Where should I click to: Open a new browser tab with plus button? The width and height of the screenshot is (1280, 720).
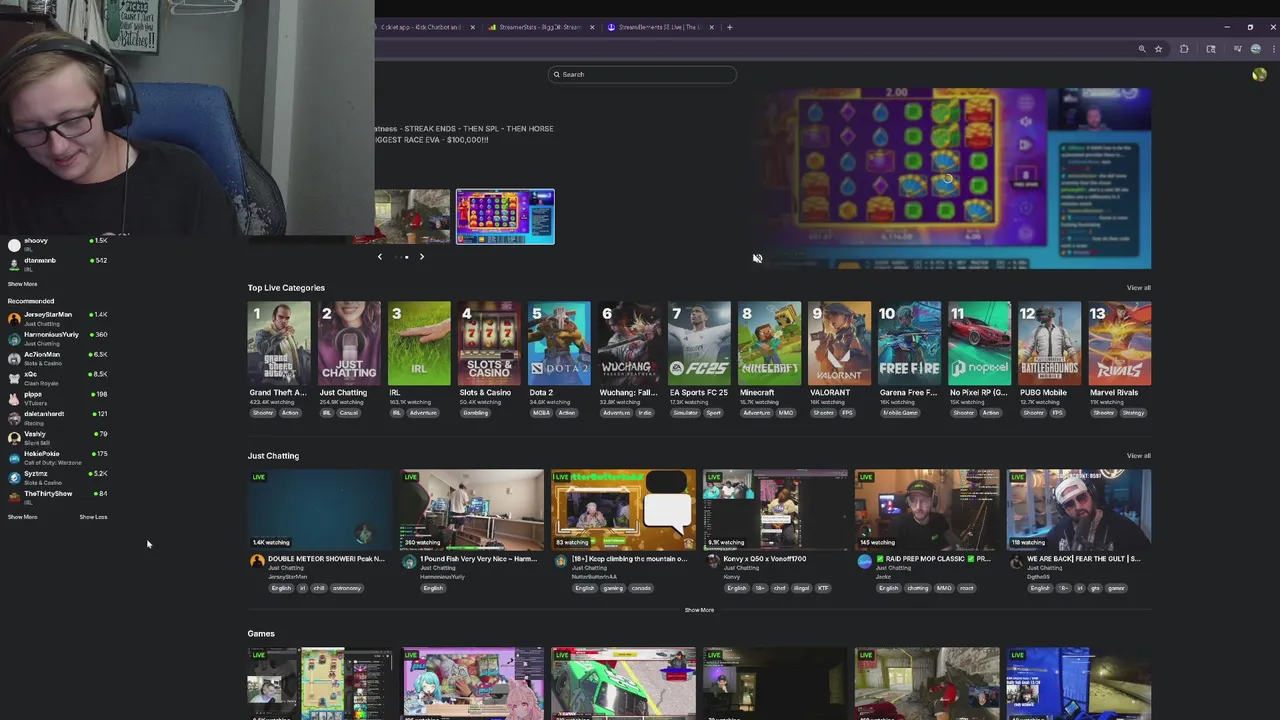point(729,27)
